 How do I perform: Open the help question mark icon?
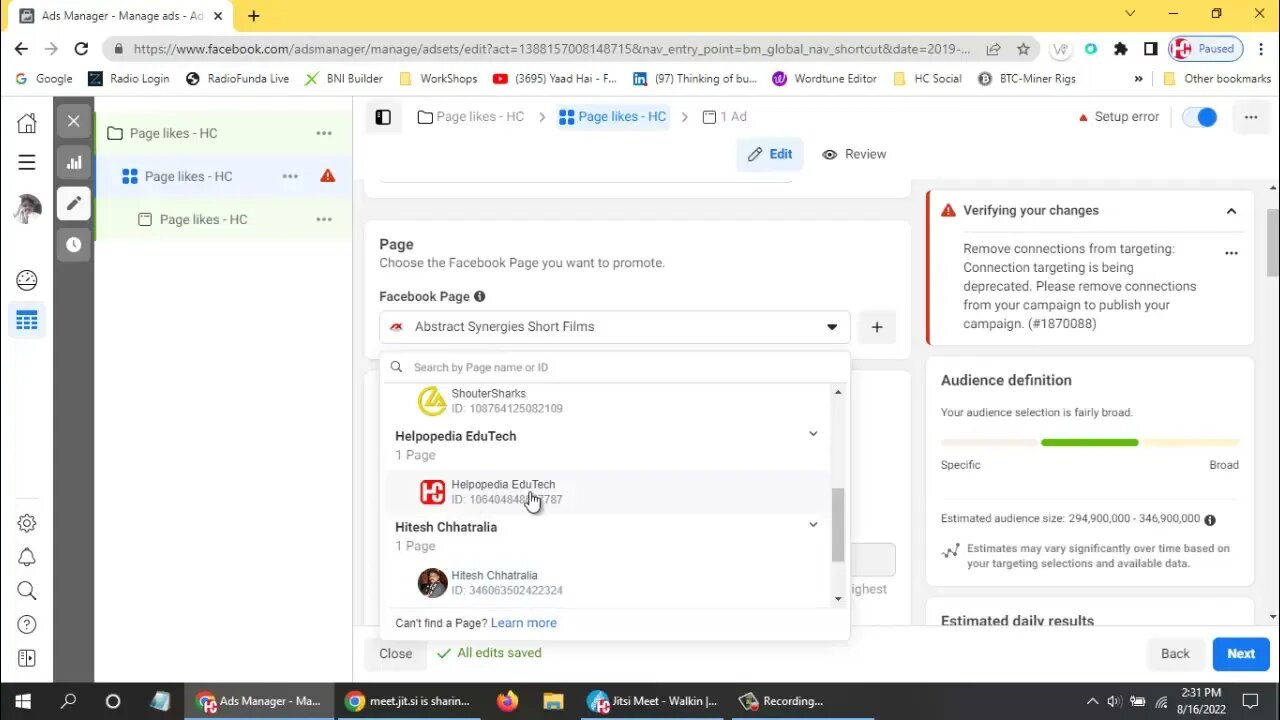27,625
